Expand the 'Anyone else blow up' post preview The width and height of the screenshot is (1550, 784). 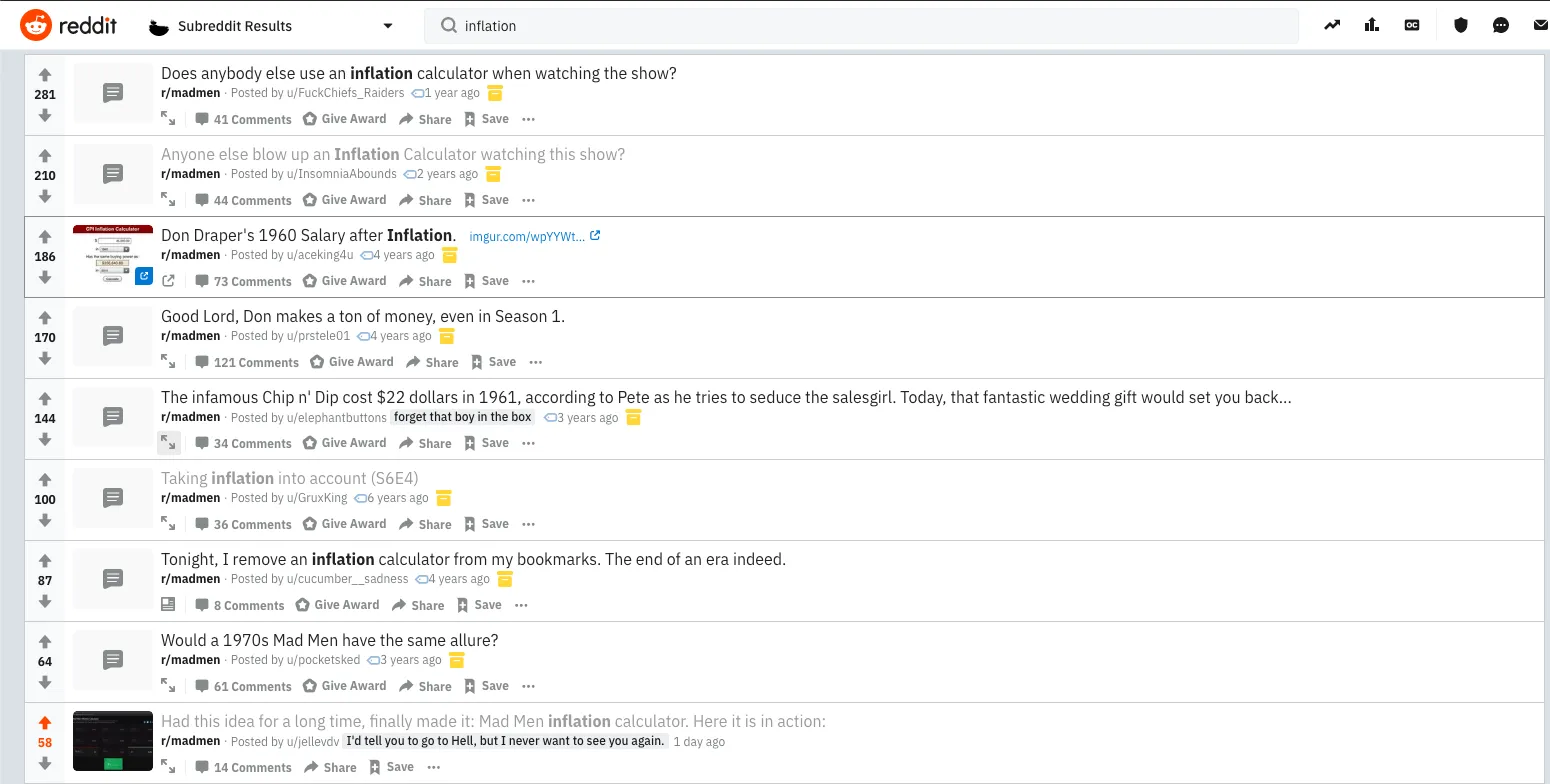click(168, 200)
